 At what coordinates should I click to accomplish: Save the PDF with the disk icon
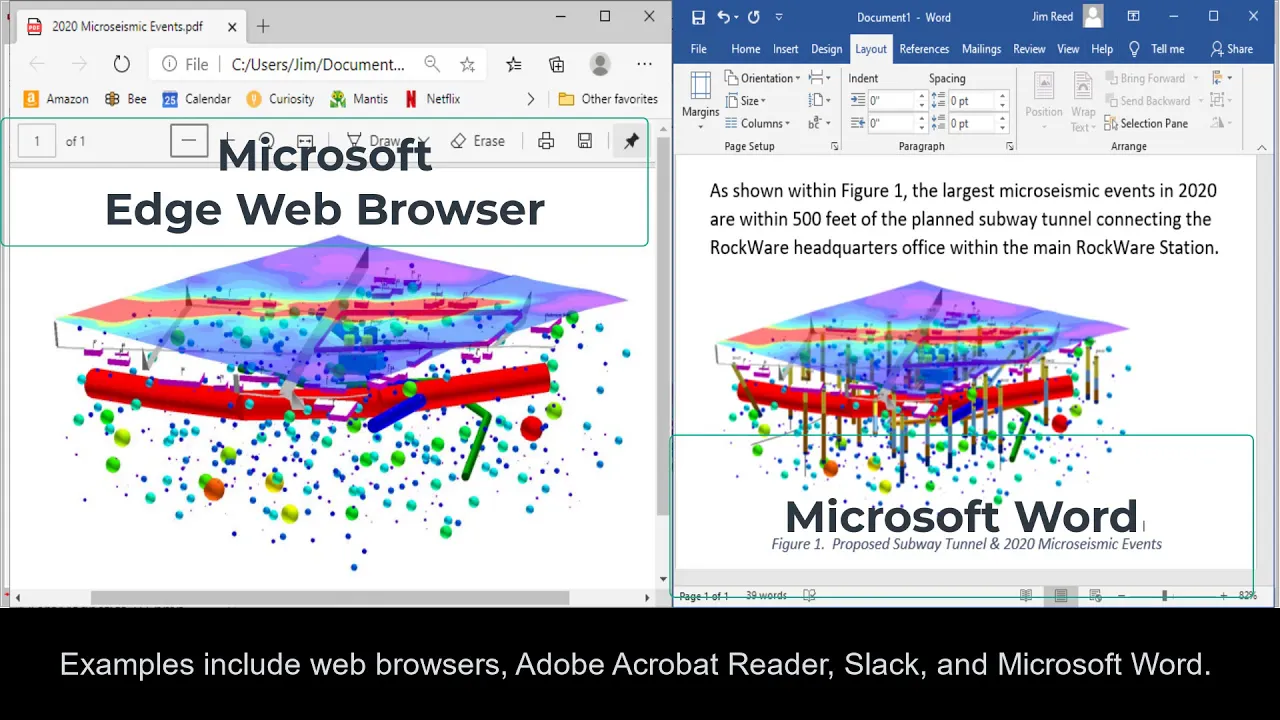(x=585, y=141)
